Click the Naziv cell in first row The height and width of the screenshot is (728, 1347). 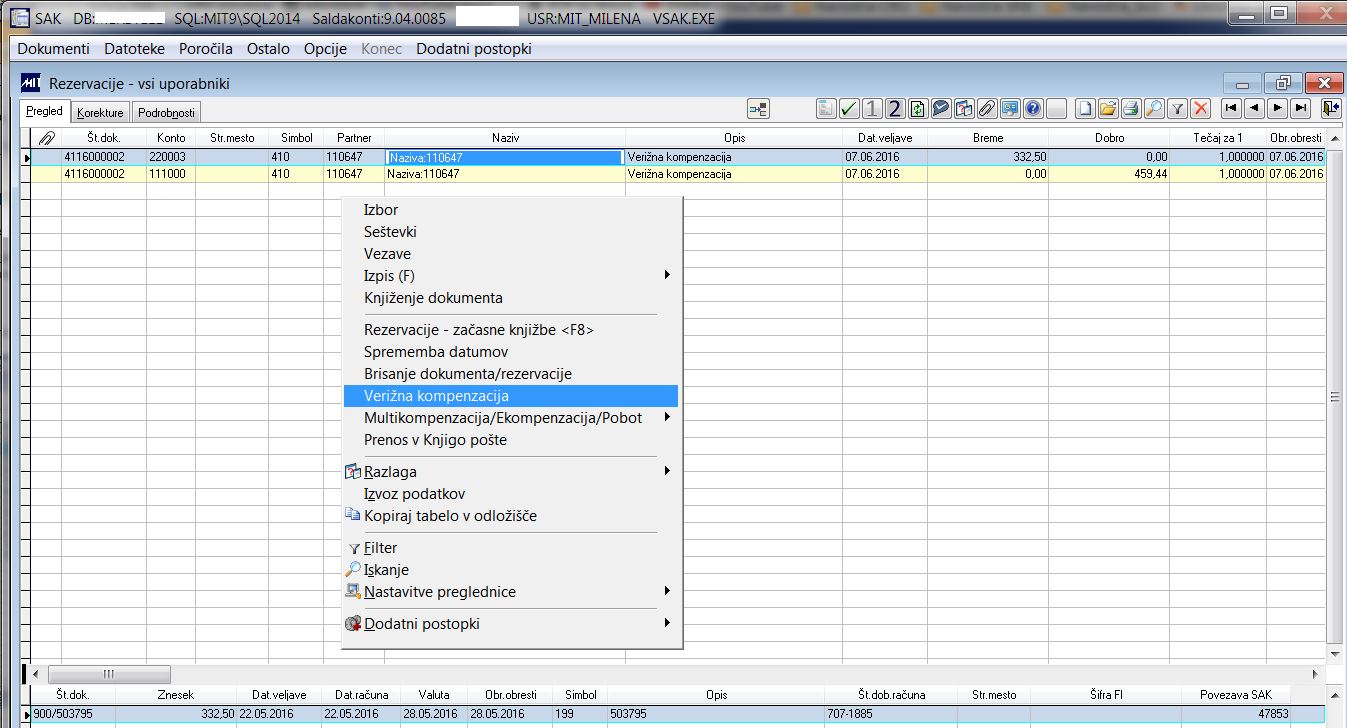pyautogui.click(x=504, y=157)
